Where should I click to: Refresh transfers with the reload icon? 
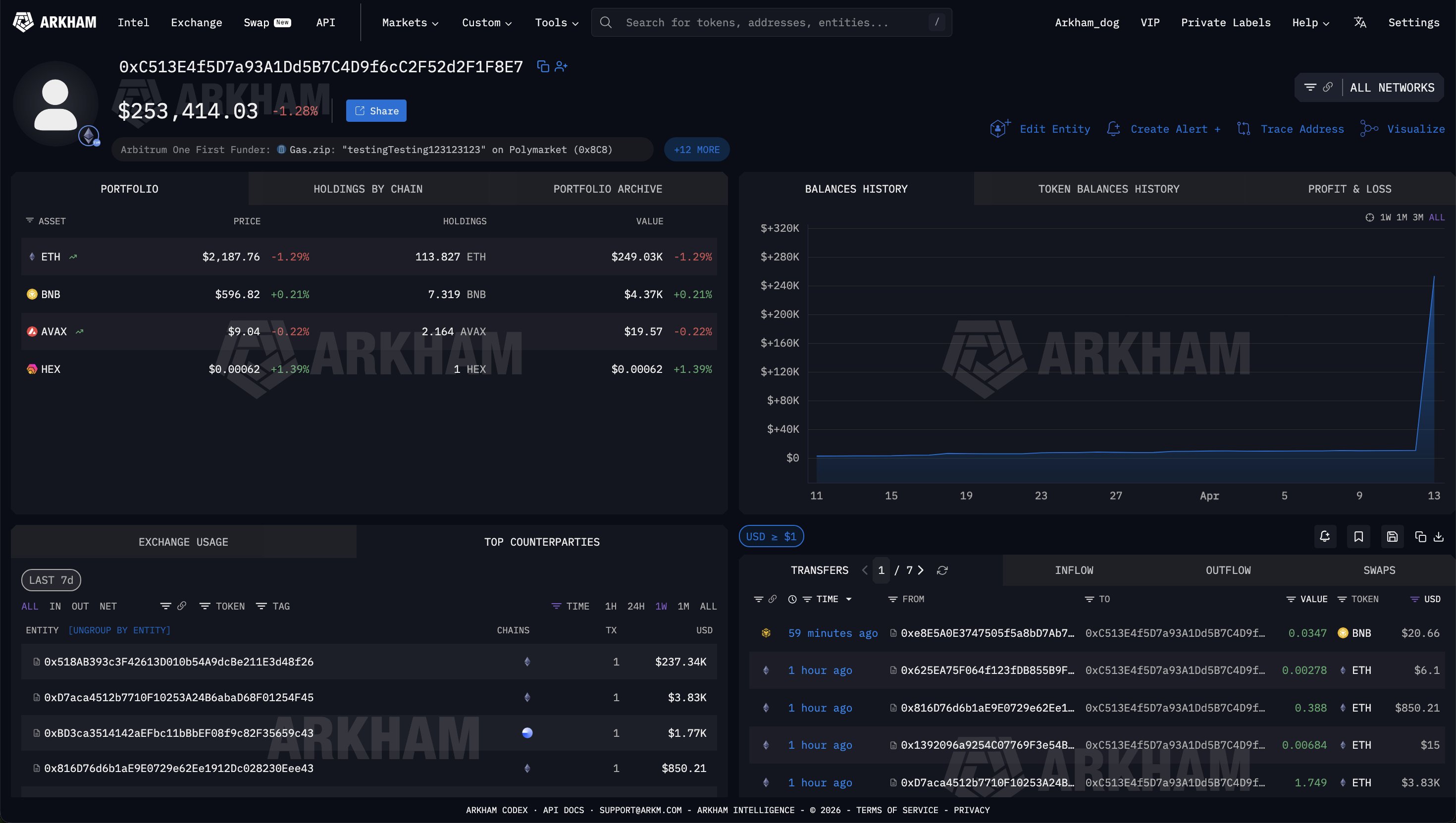pyautogui.click(x=942, y=570)
